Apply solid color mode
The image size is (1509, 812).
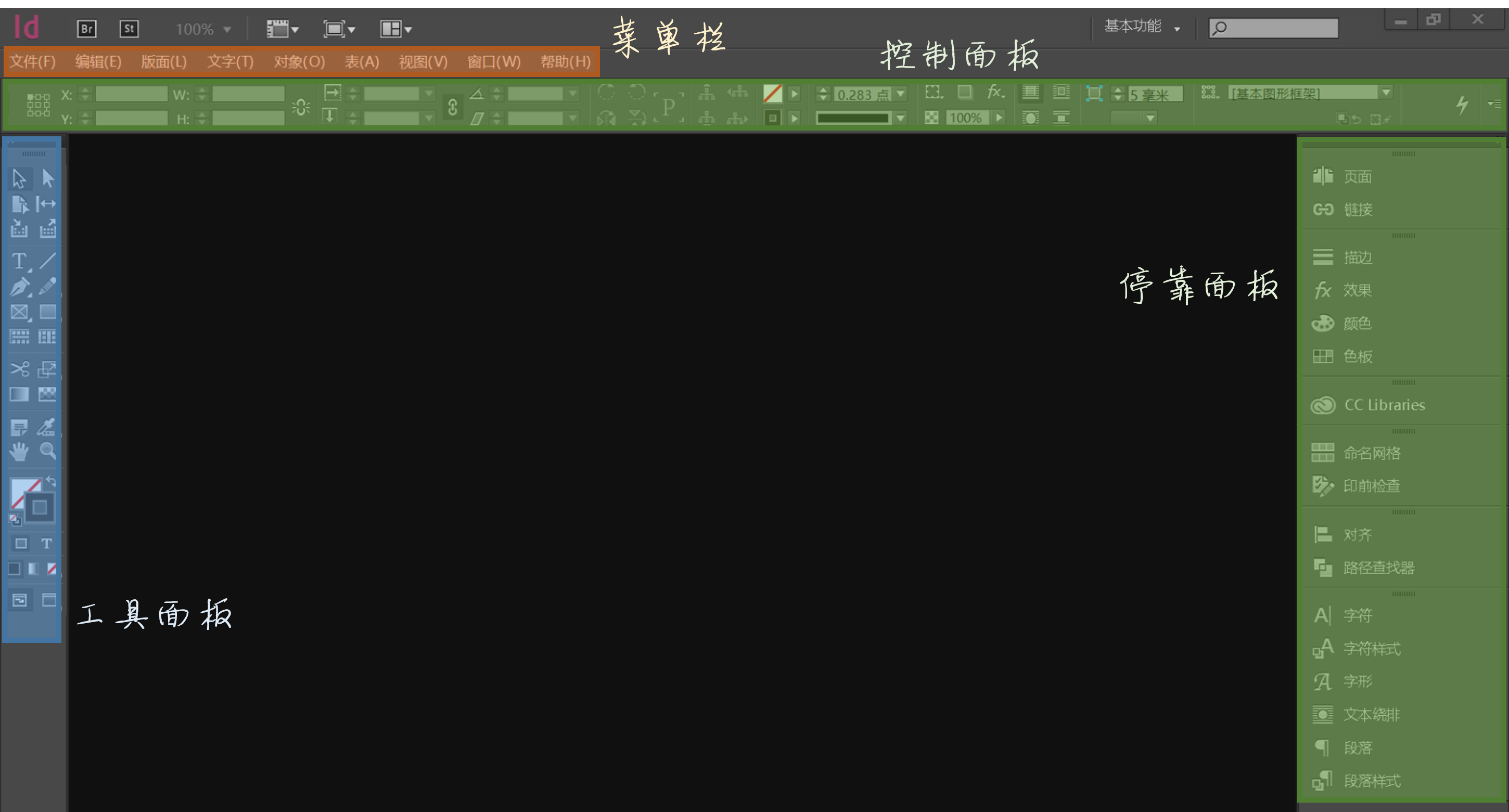click(x=15, y=569)
